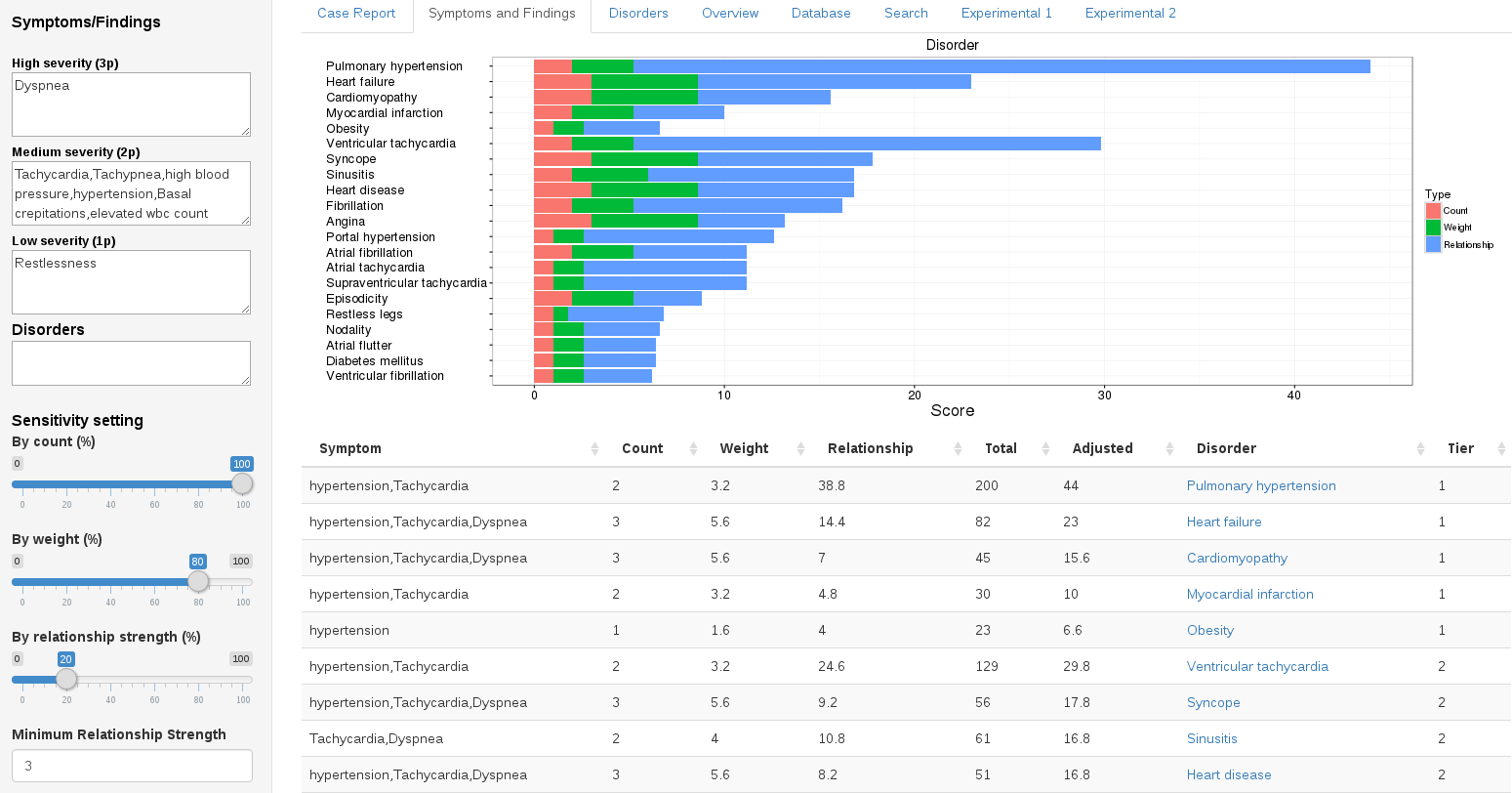Click the empty Disorders text box

click(x=131, y=363)
